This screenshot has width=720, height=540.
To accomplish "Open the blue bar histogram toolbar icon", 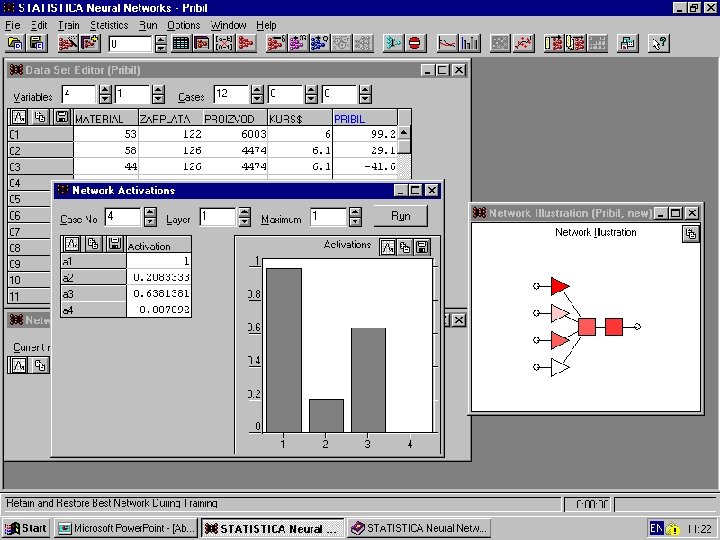I will pyautogui.click(x=470, y=44).
